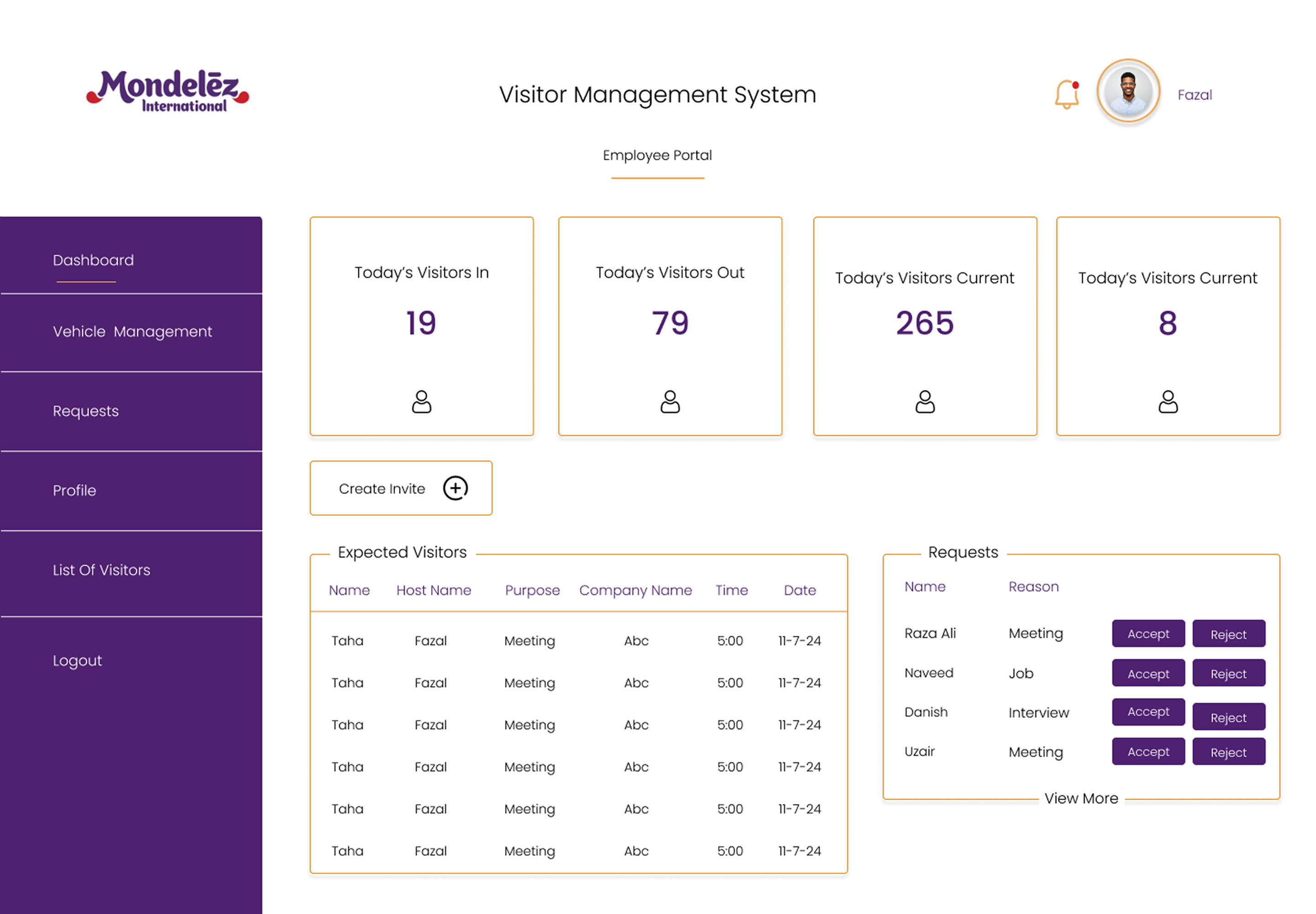This screenshot has width=1316, height=914.
Task: Click the plus circle icon beside Create Invite
Action: 455,488
